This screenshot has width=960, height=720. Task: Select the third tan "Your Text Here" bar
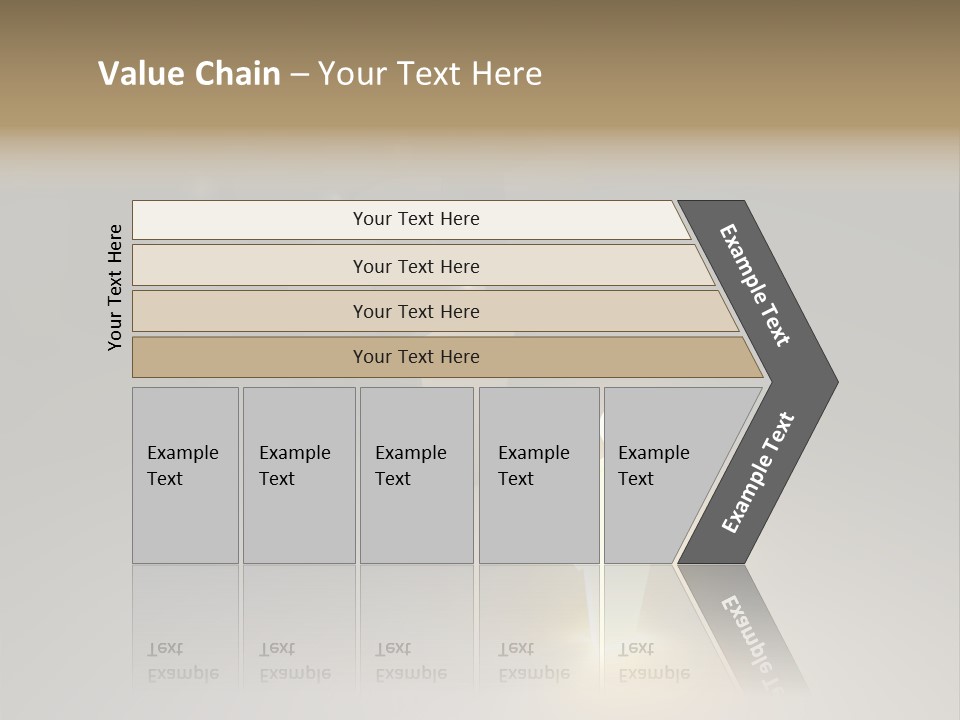pos(415,311)
